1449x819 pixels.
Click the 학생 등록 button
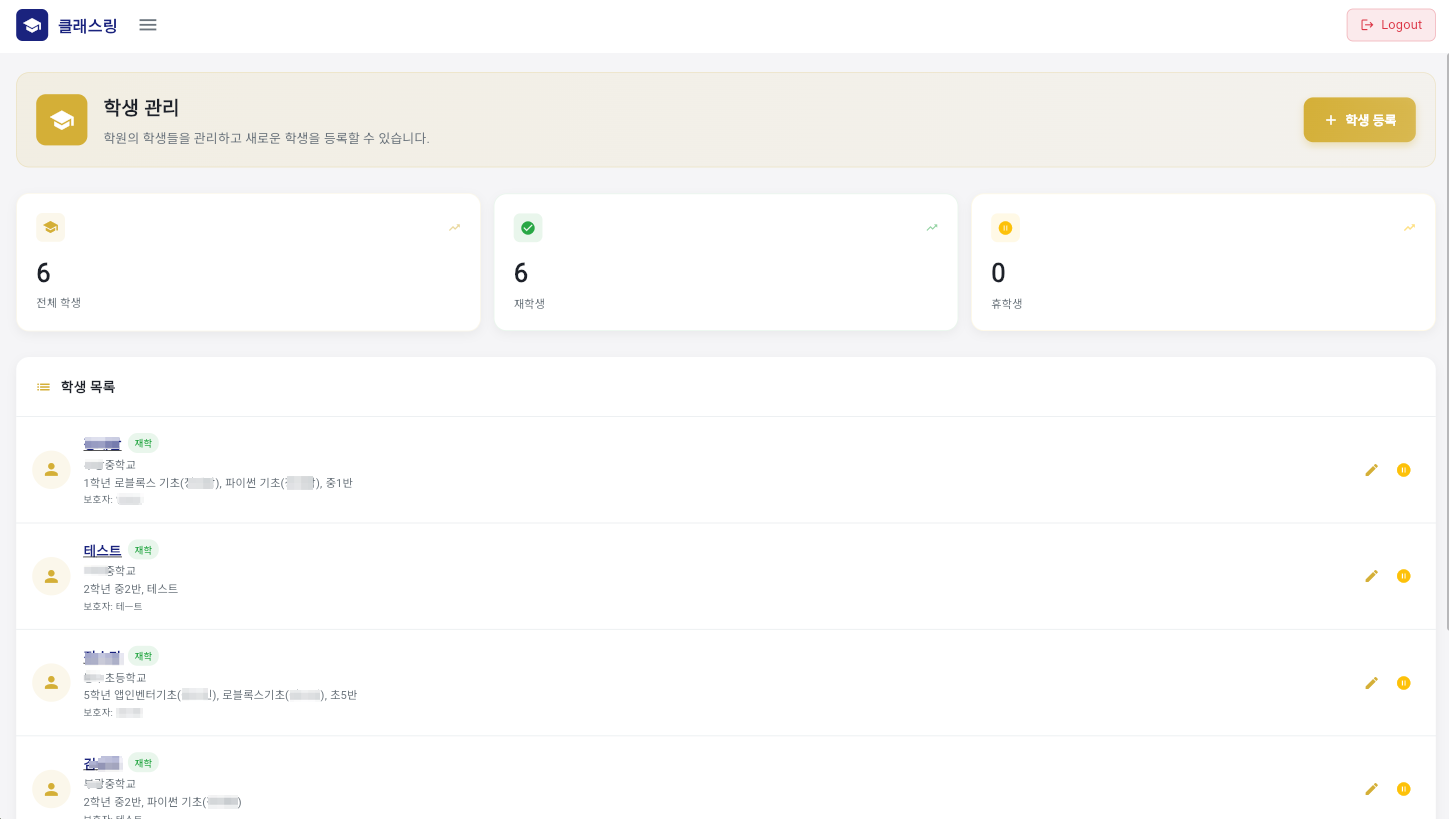(1359, 120)
